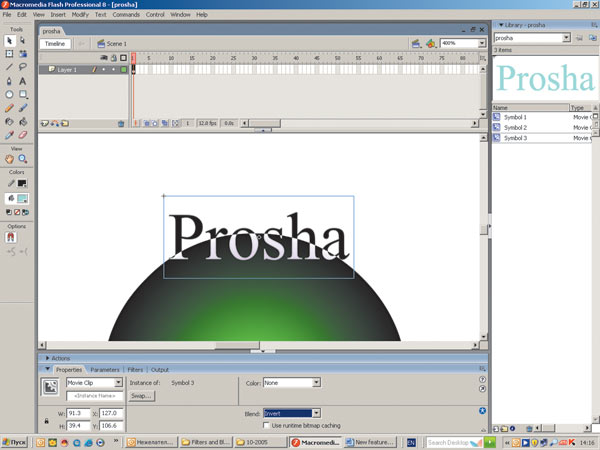Image resolution: width=600 pixels, height=450 pixels.
Task: Delete layer using timeline trash icon
Action: 122,123
